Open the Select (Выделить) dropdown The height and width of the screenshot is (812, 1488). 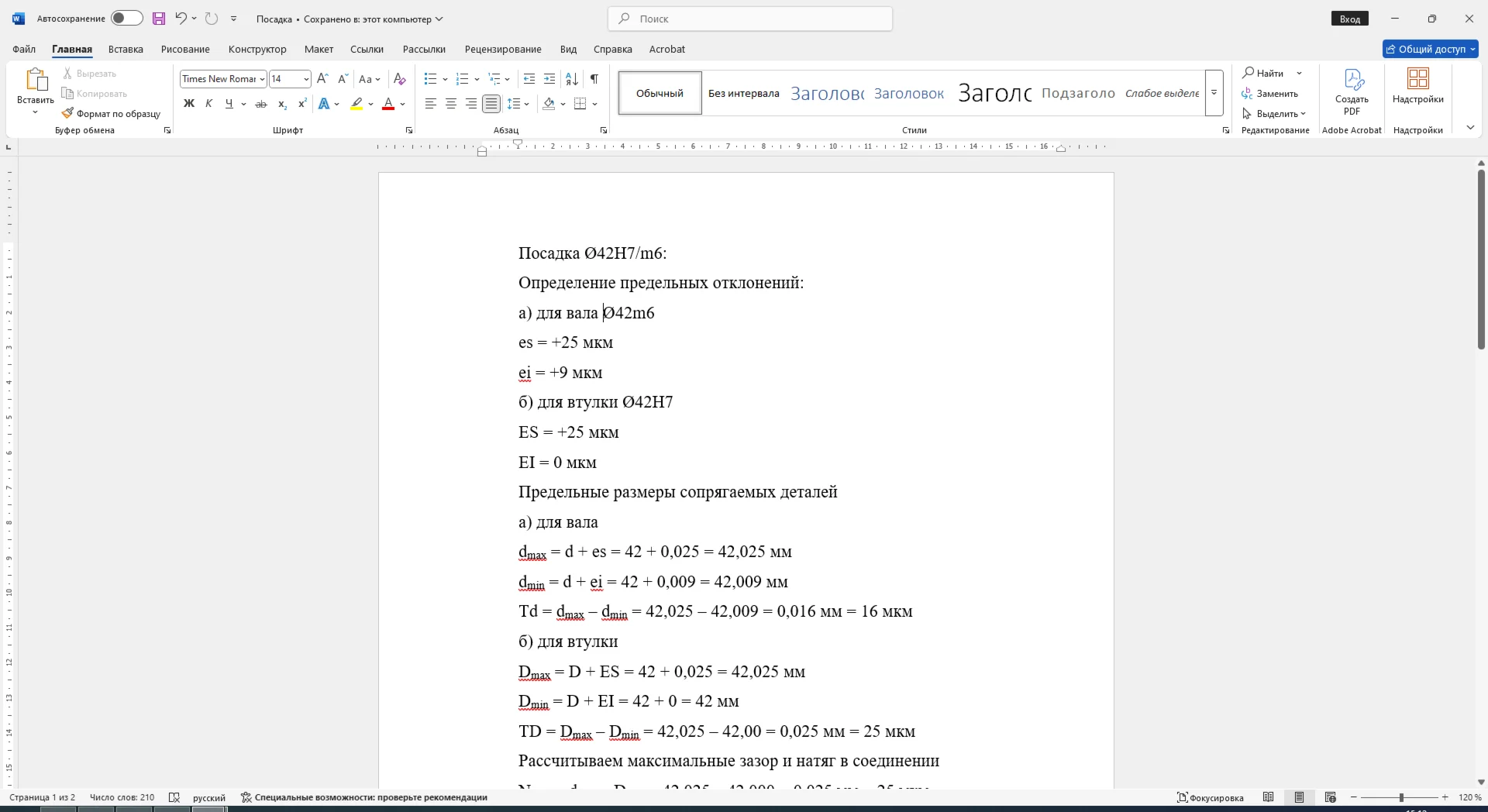coord(1274,114)
